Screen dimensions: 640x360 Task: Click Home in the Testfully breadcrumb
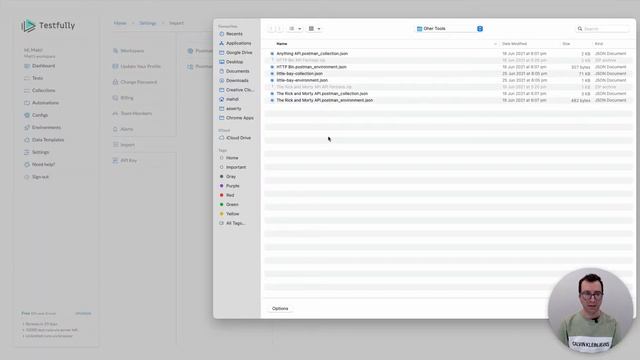coord(120,23)
